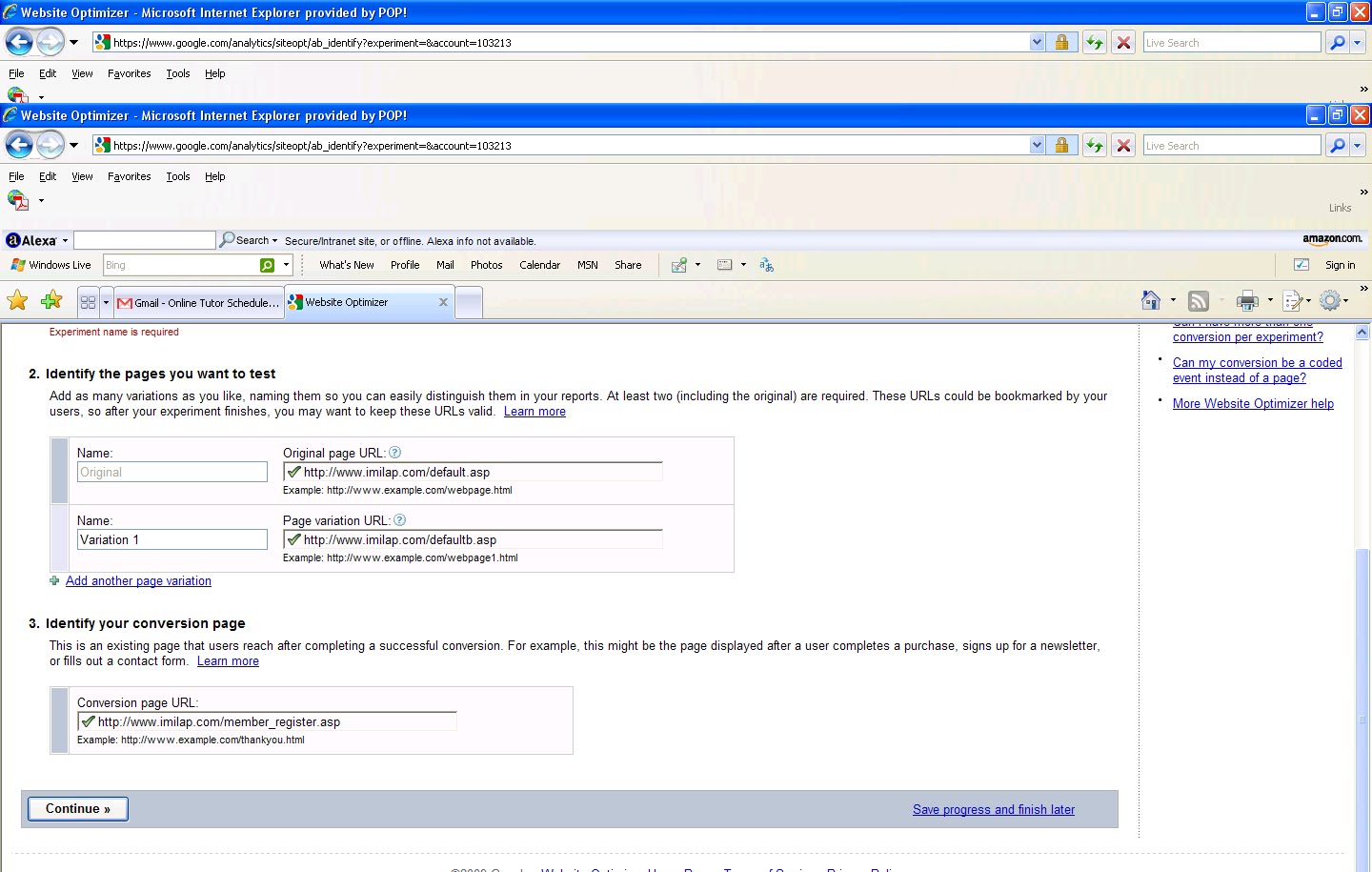Screen dimensions: 1372x872
Task: Switch to the Gmail Online Tutor Schedule tab
Action: (198, 302)
